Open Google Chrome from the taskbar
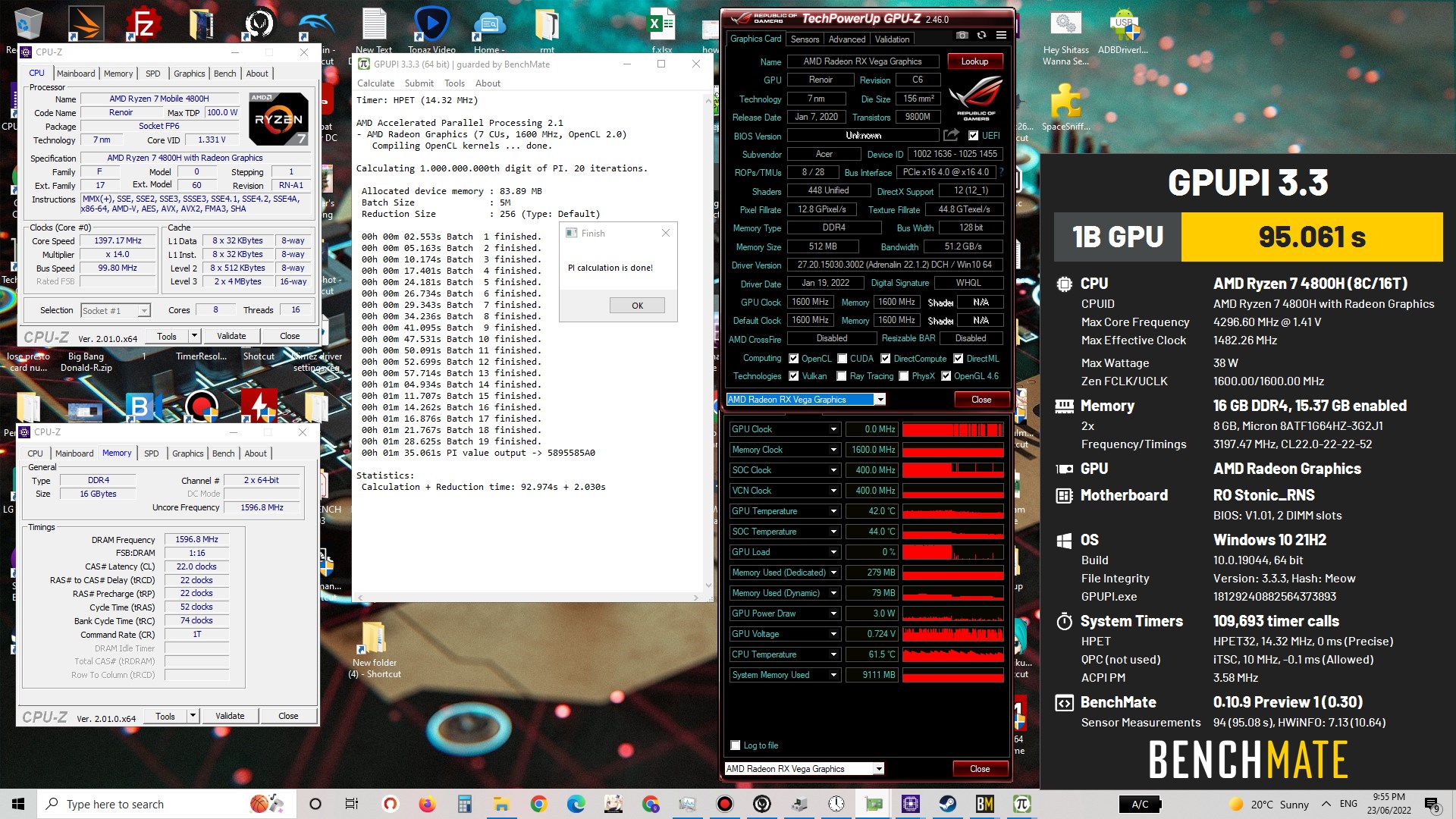 (538, 804)
